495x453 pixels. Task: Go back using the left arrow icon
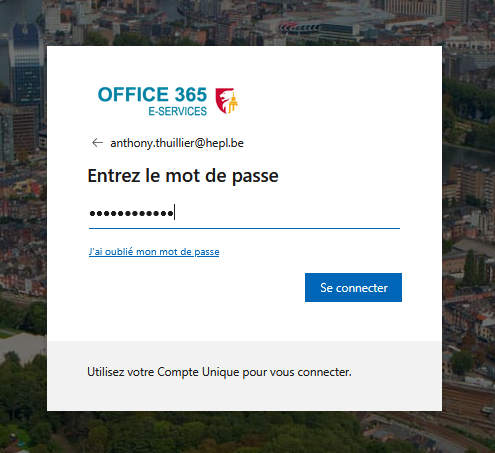pos(97,143)
